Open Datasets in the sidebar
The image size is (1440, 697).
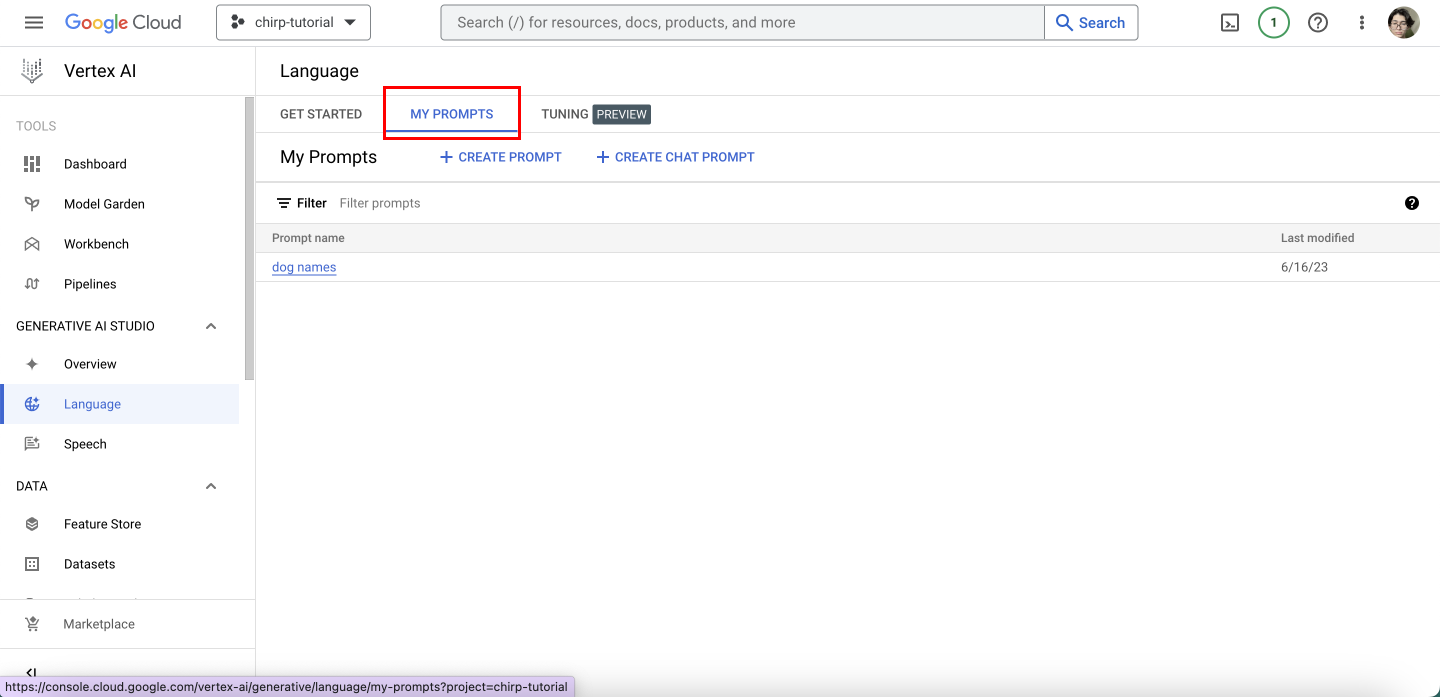89,564
